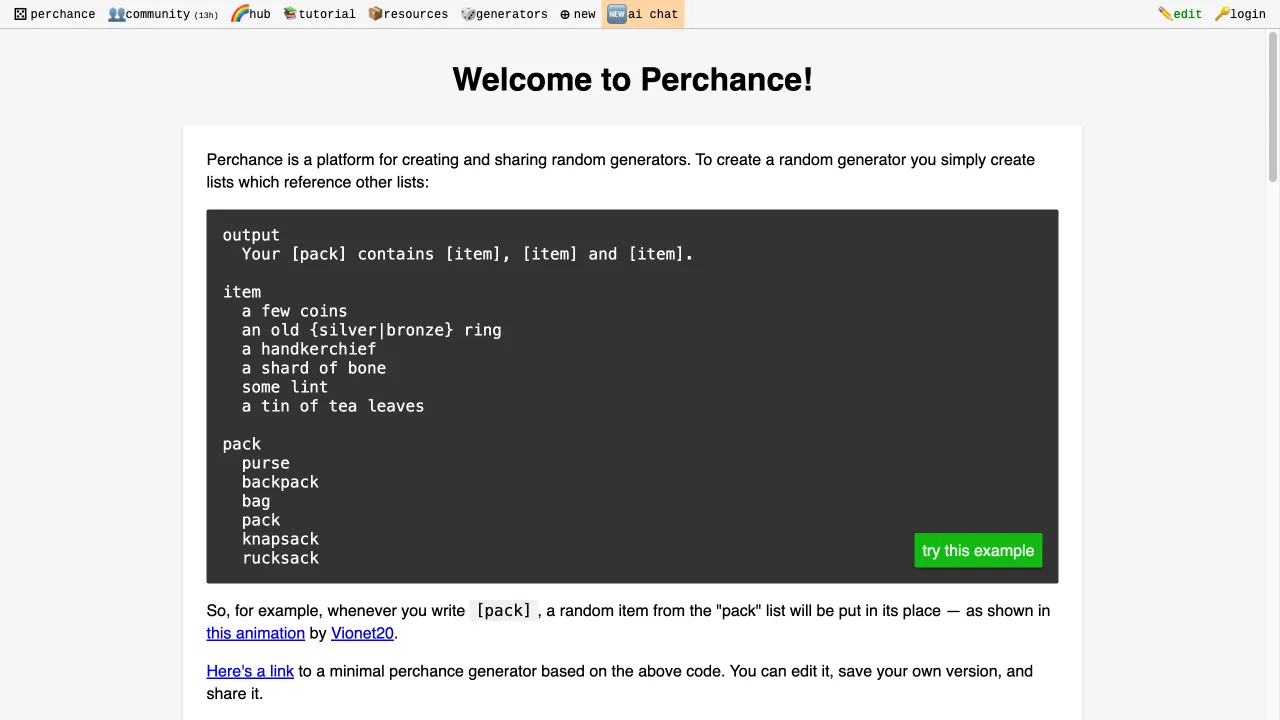Image resolution: width=1280 pixels, height=720 pixels.
Task: Click the plus circle new icon
Action: 565,14
